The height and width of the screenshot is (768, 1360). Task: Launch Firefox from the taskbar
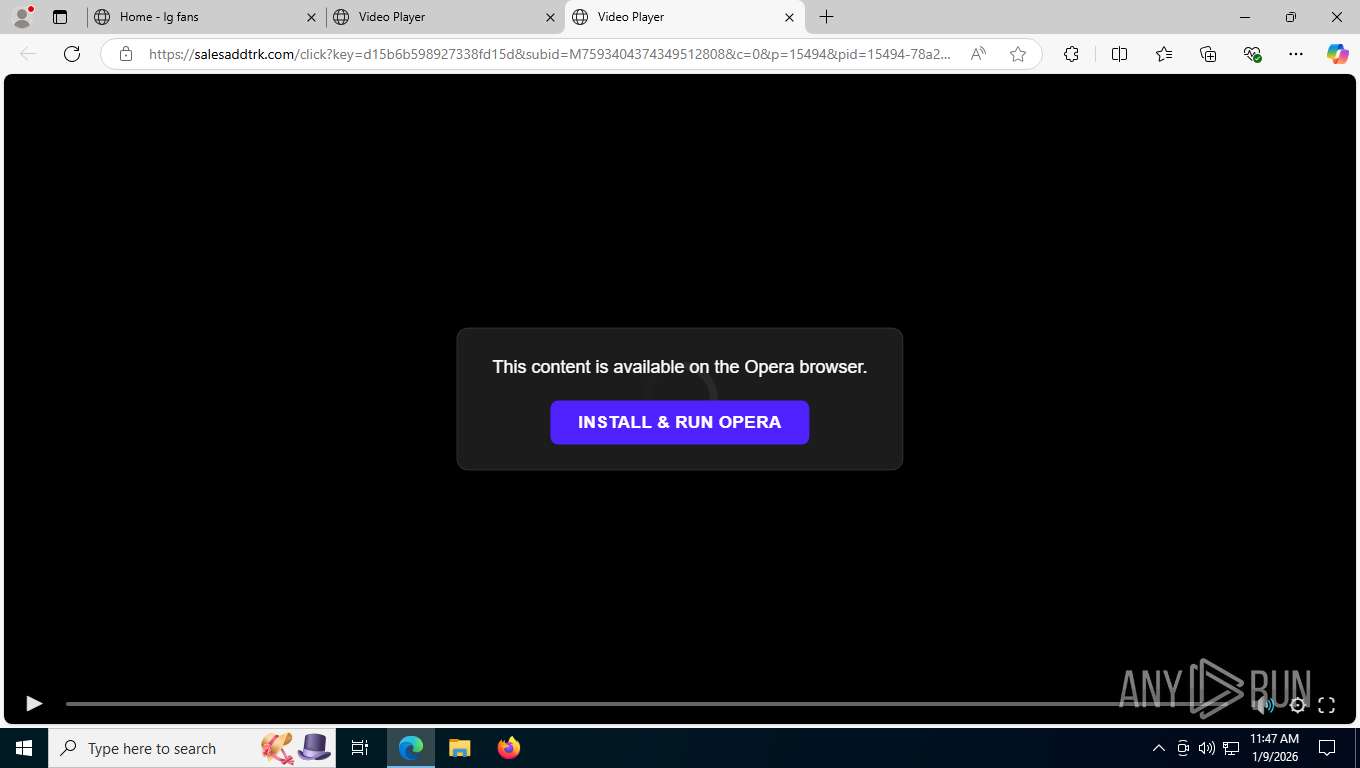point(509,748)
